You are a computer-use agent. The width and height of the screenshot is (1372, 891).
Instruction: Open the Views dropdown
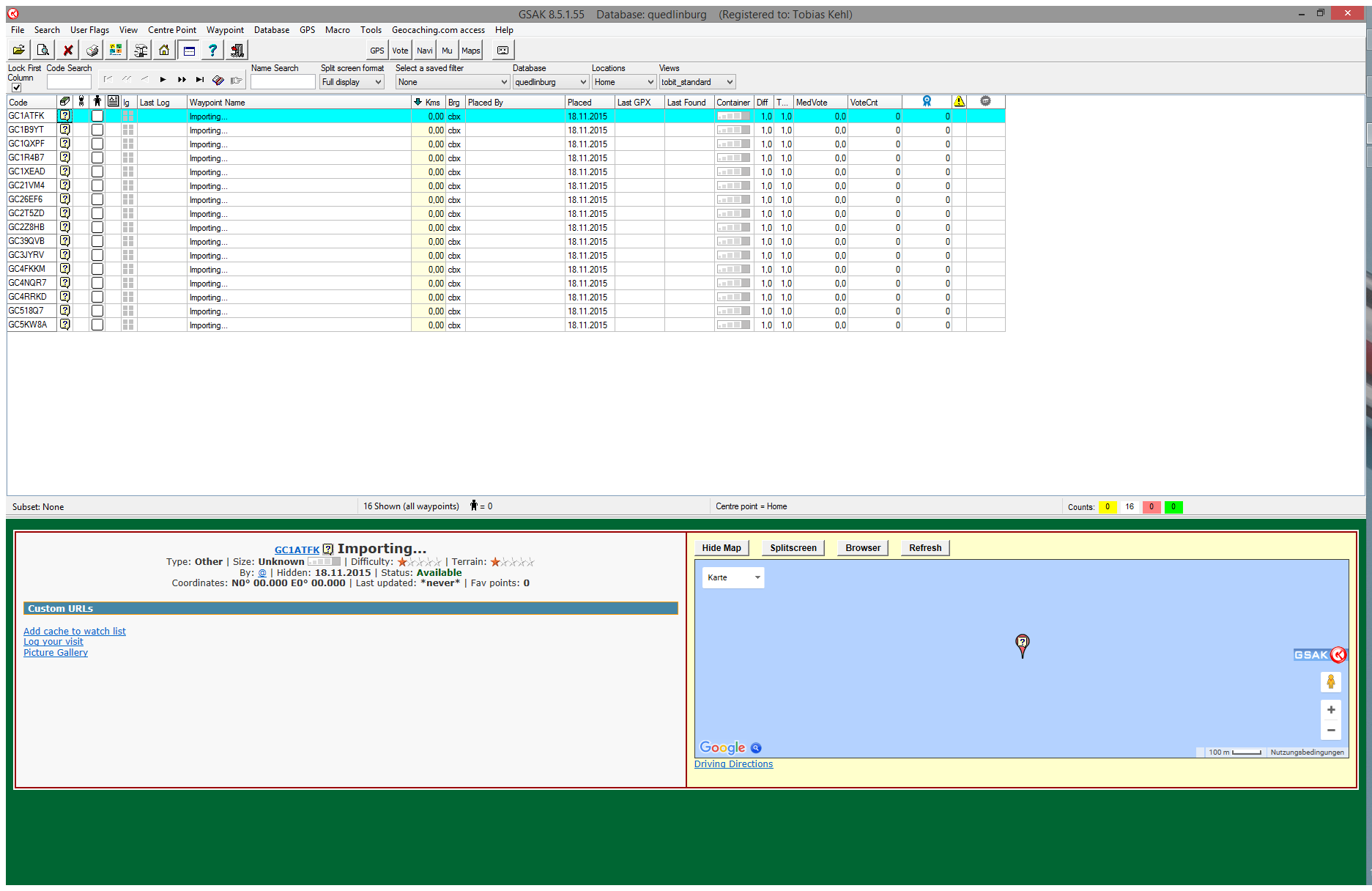tap(697, 82)
